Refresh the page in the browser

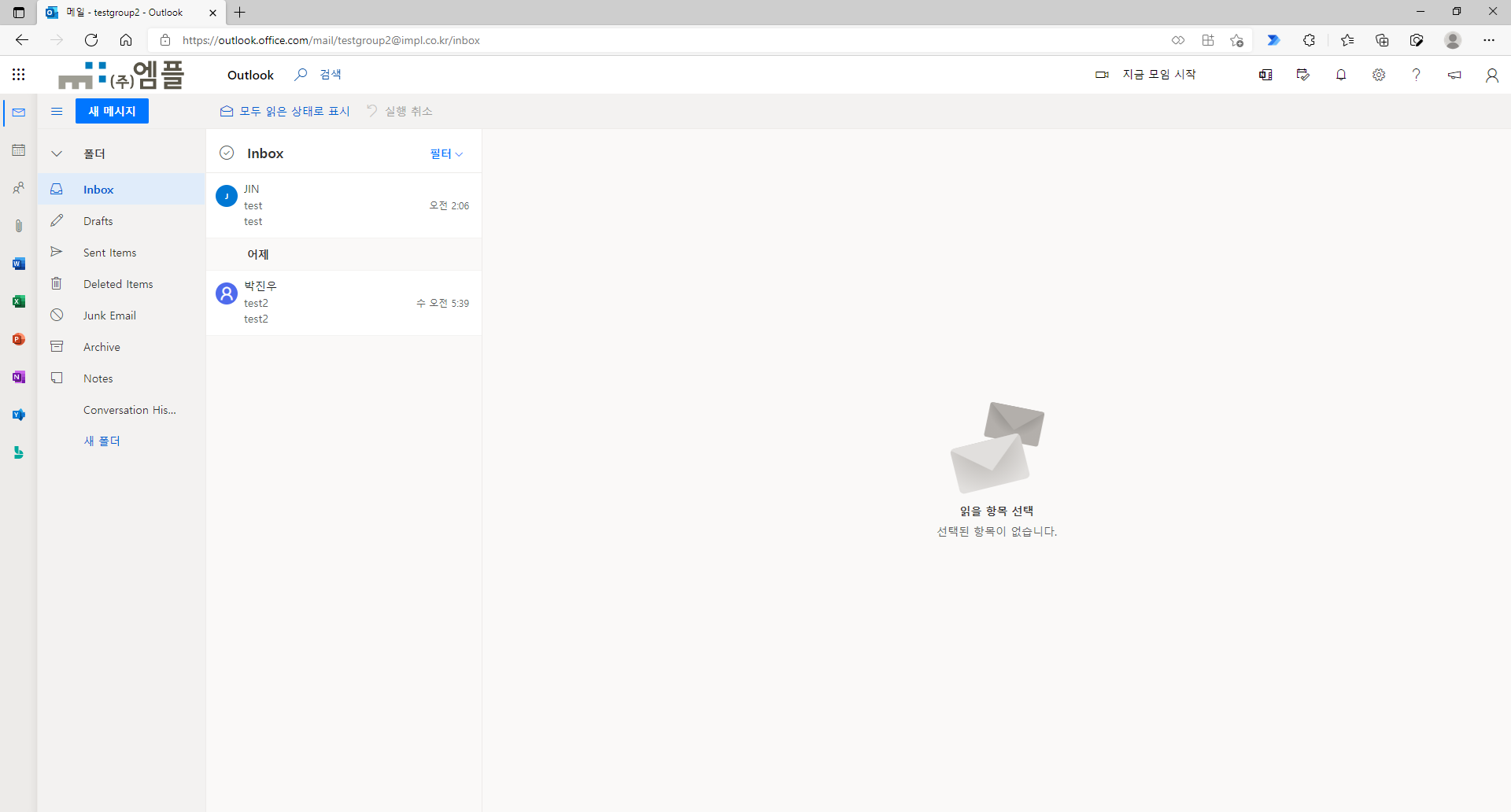(91, 40)
